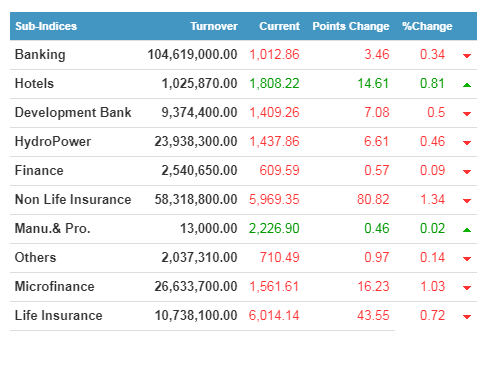
Task: Click HydroPower current value 1,437.86
Action: click(275, 142)
